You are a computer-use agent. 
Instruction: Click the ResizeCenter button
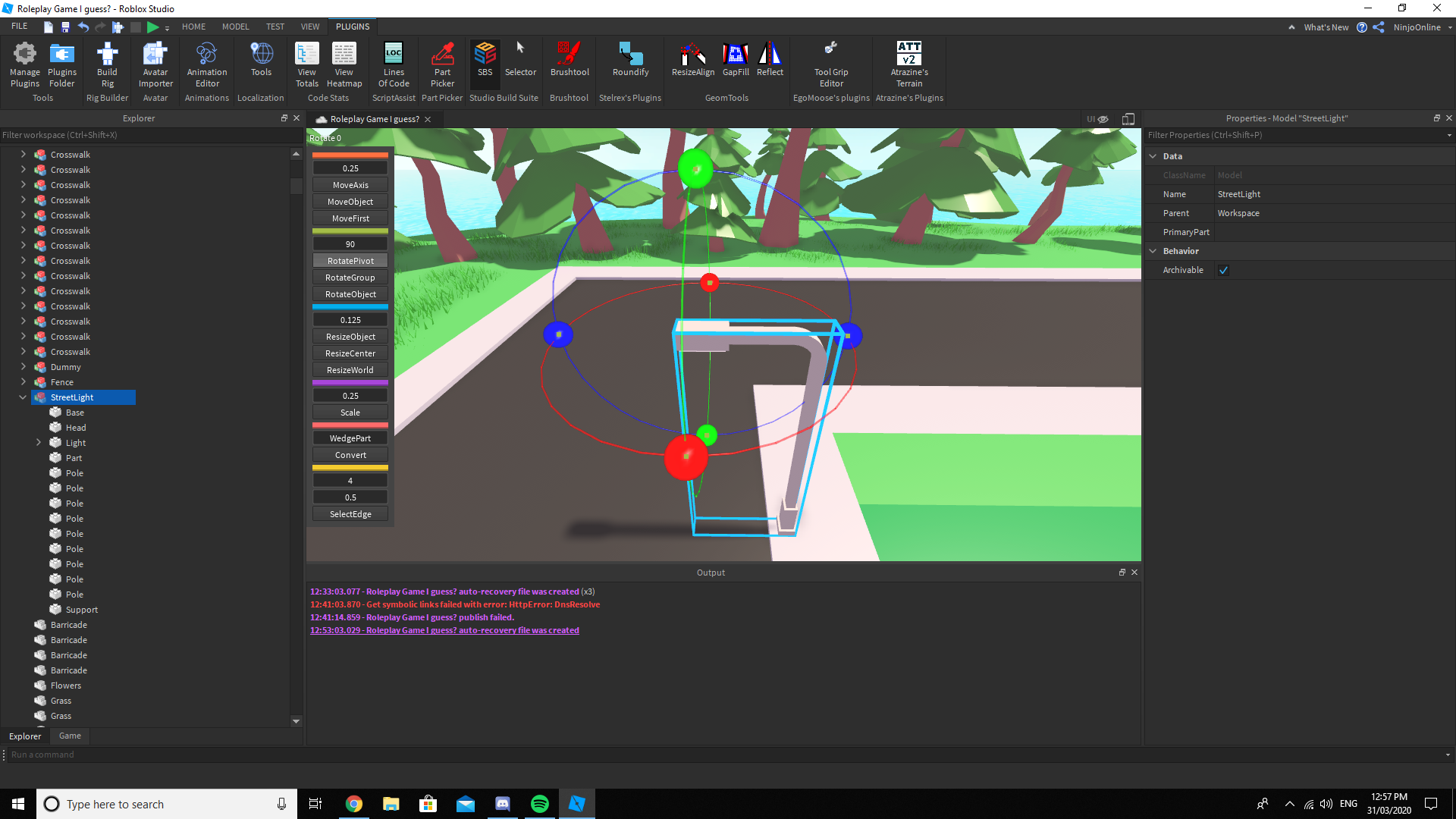click(350, 353)
